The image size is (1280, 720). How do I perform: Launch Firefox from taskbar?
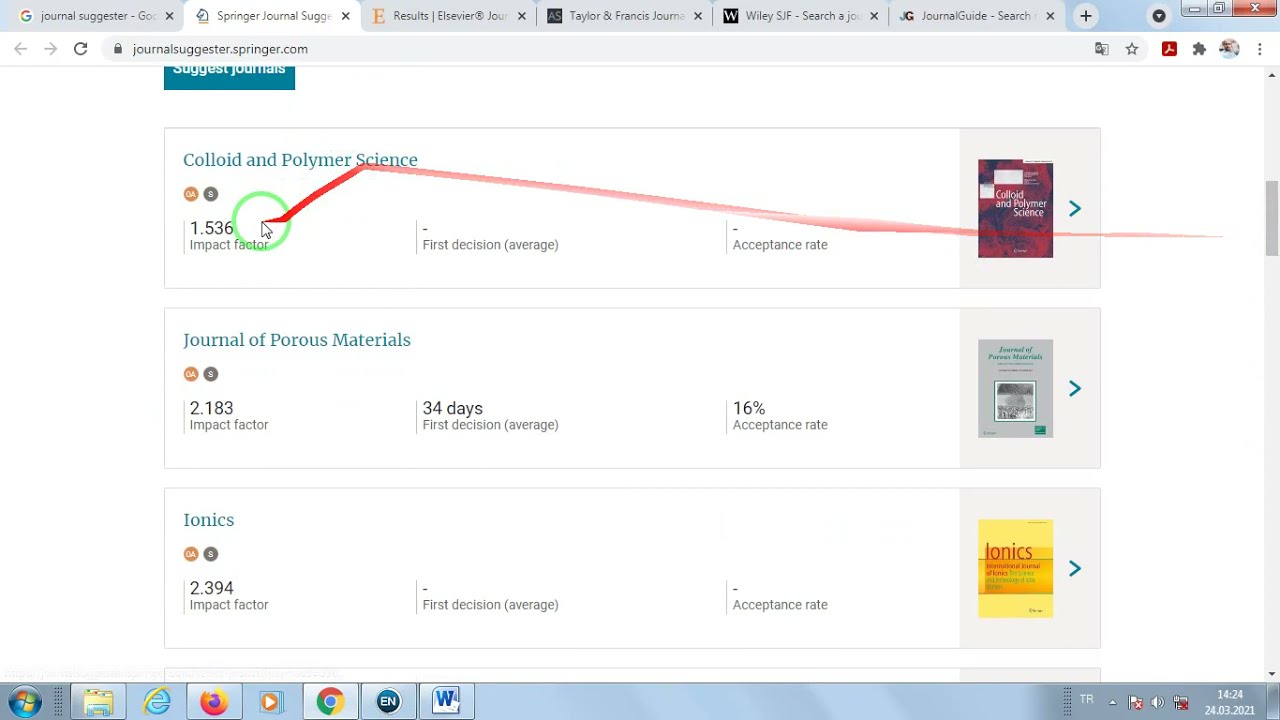(213, 702)
